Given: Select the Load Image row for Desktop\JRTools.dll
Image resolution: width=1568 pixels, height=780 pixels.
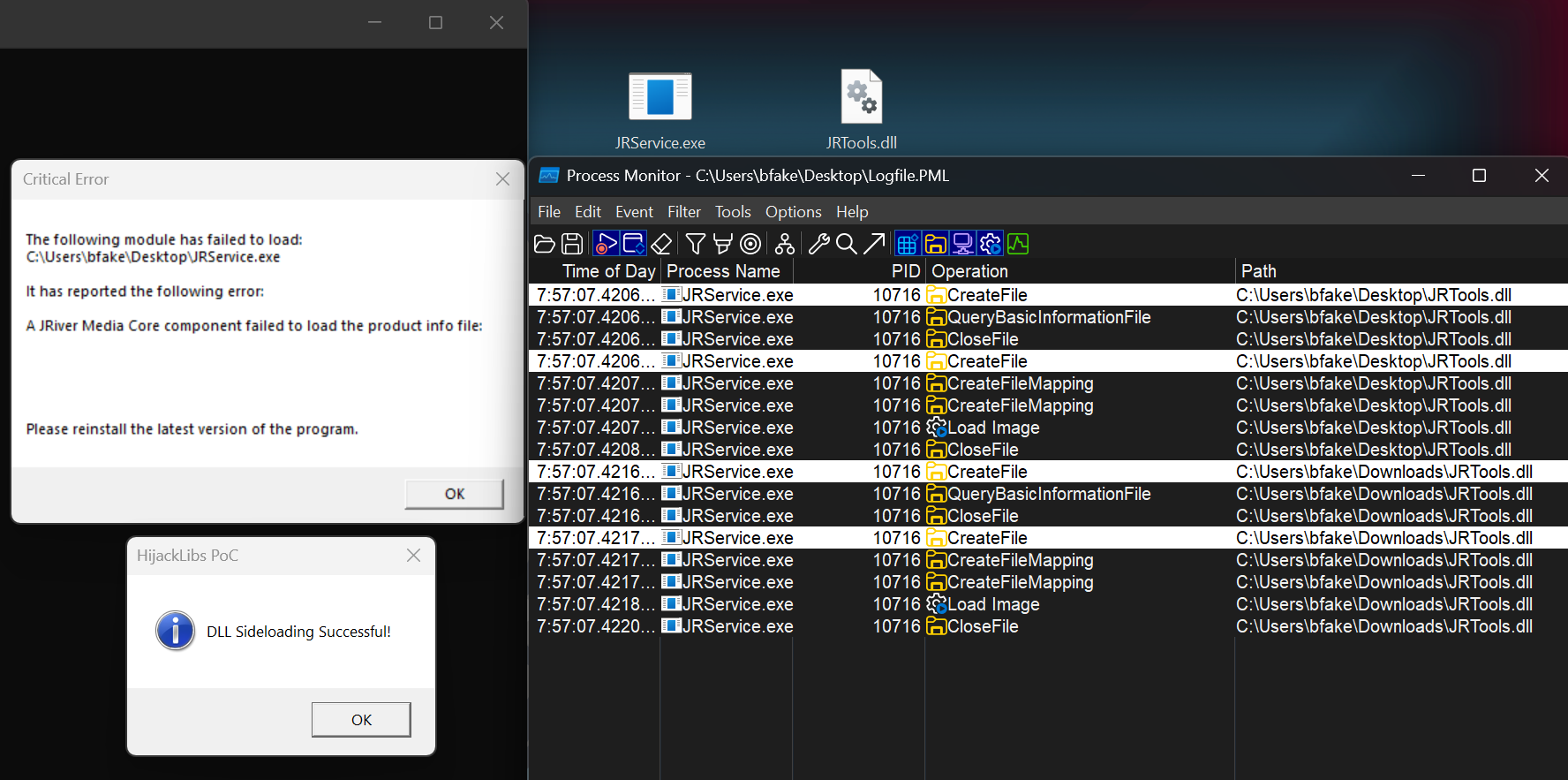Looking at the screenshot, I should (1048, 428).
